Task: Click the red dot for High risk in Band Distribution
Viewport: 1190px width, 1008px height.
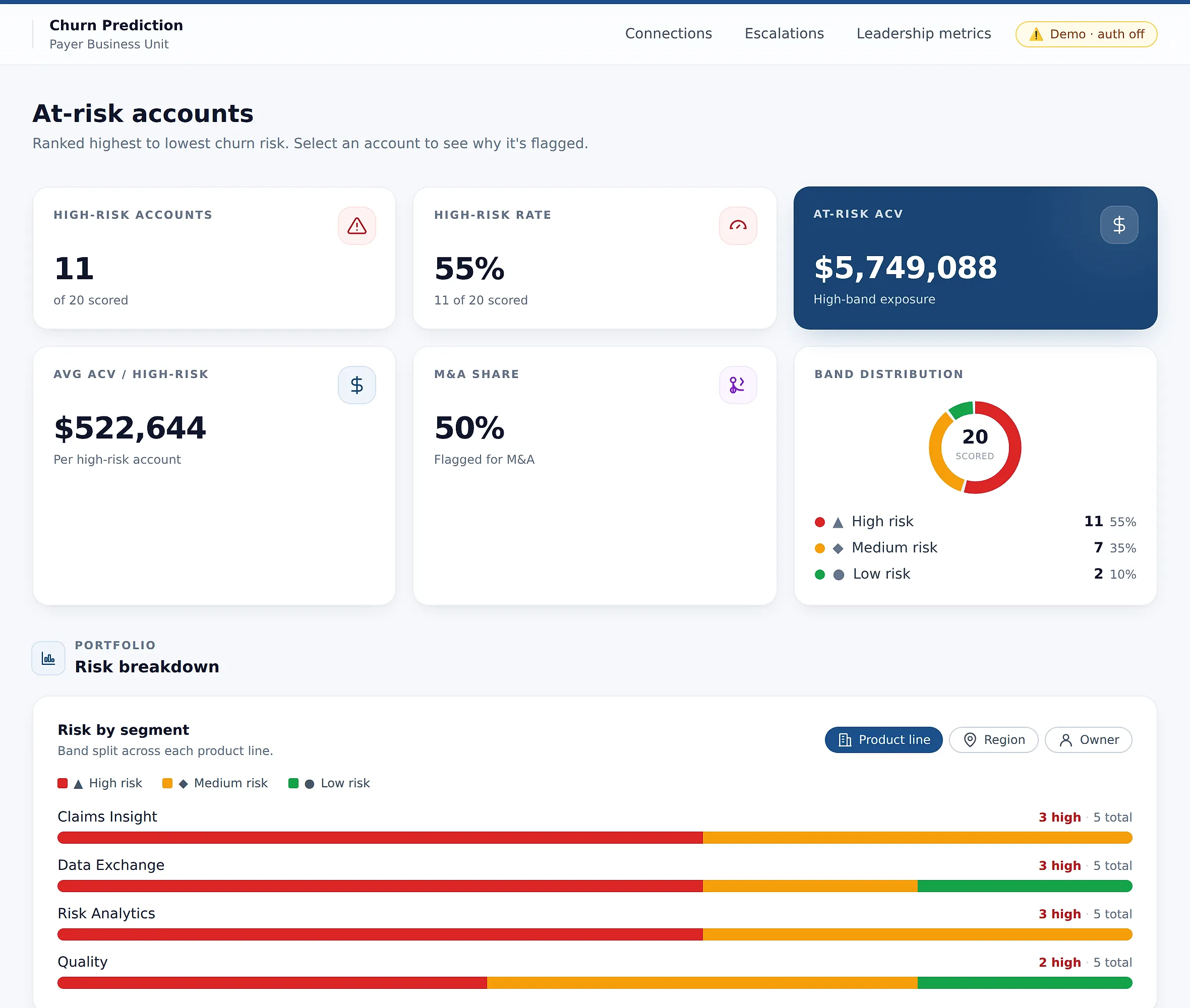Action: coord(819,522)
